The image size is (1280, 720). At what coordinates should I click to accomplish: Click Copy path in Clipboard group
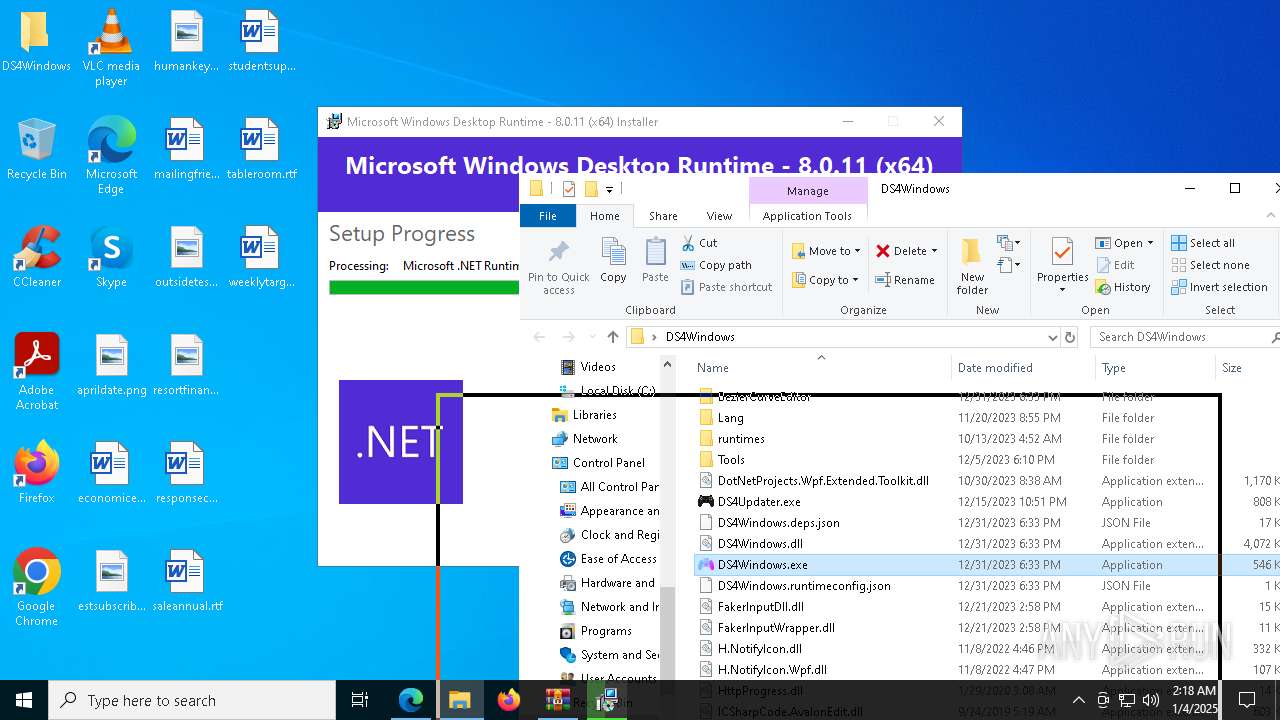716,265
